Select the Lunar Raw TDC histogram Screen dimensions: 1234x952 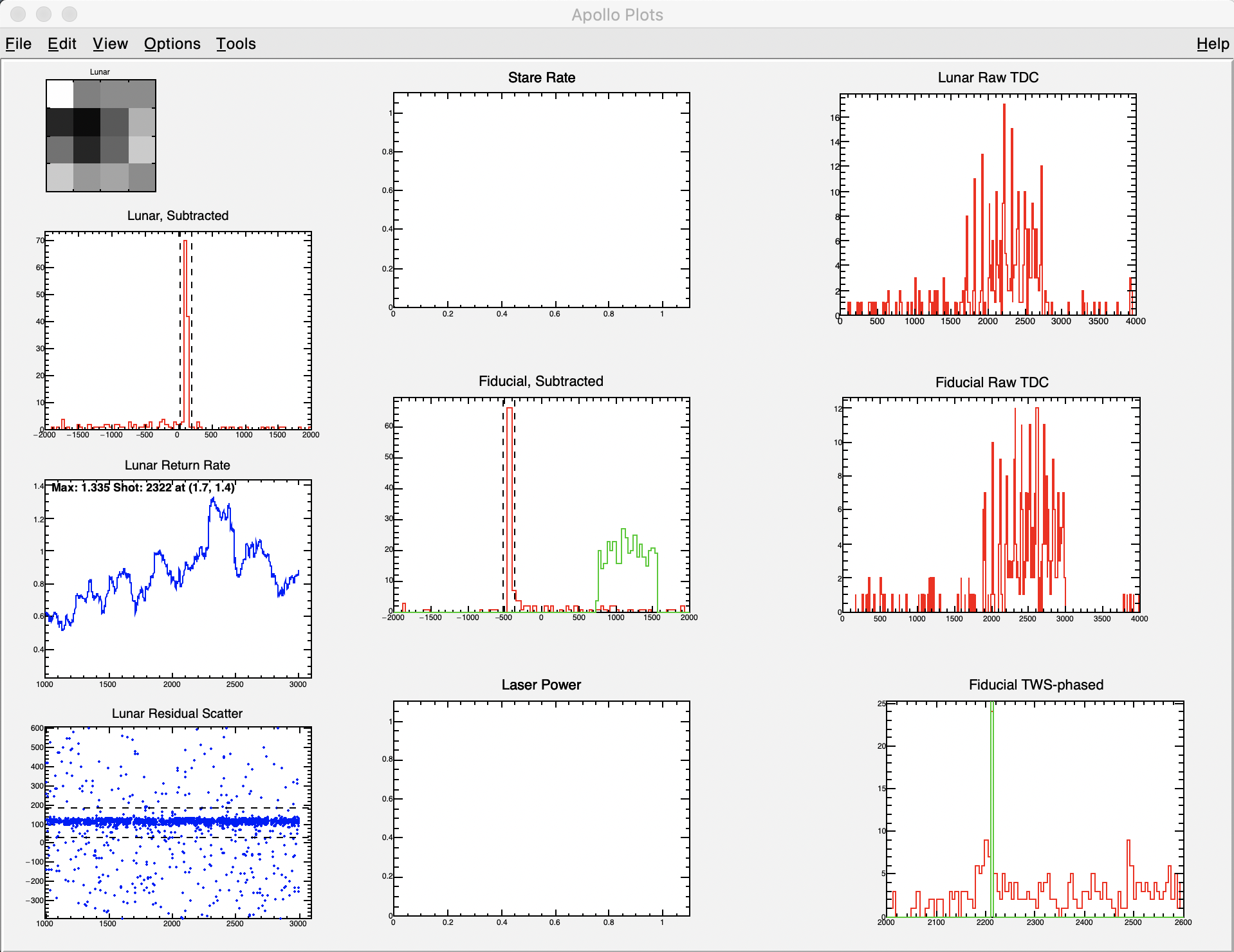tap(988, 205)
